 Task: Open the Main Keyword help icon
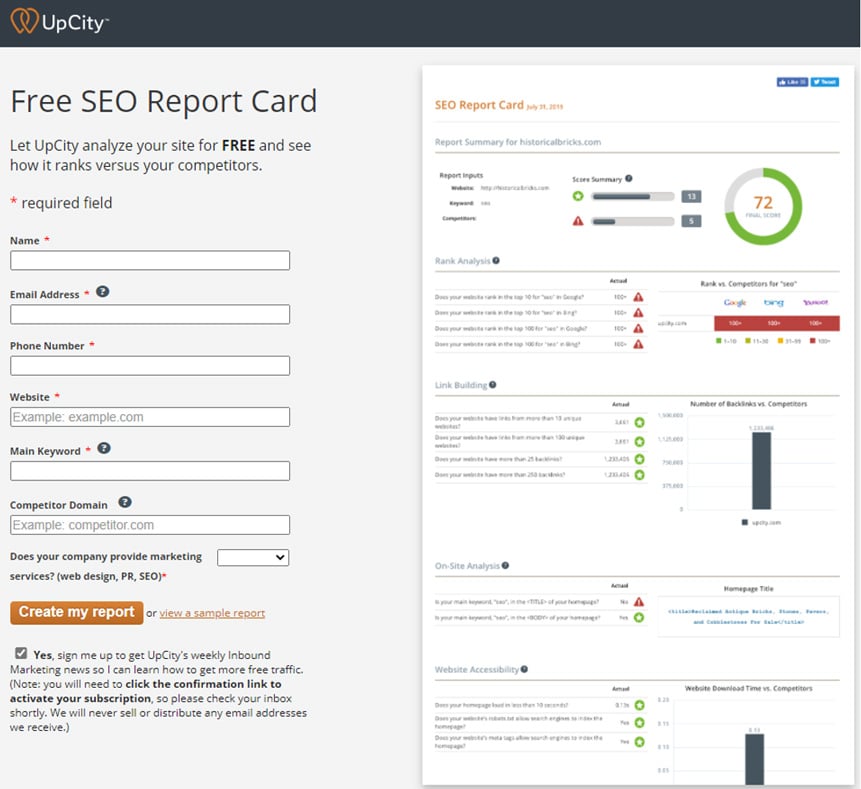tap(104, 448)
